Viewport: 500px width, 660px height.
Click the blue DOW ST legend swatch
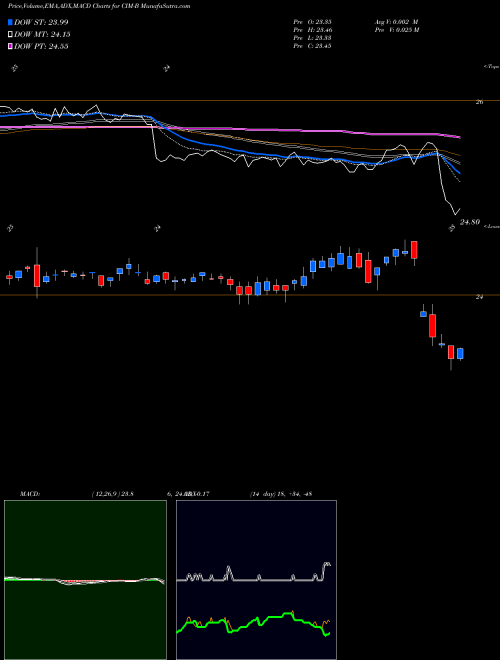(x=10, y=22)
